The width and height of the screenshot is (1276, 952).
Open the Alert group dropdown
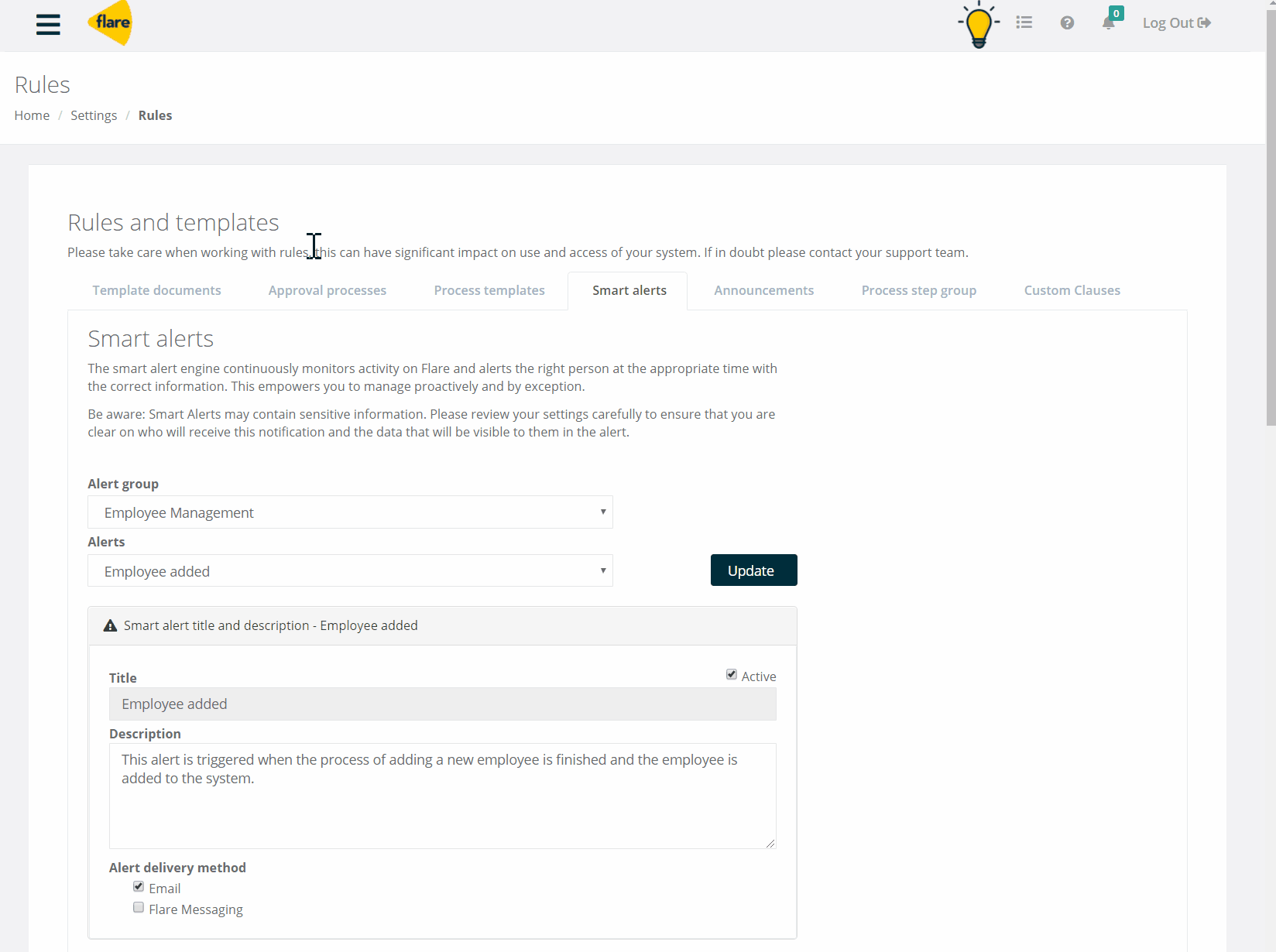pos(350,512)
